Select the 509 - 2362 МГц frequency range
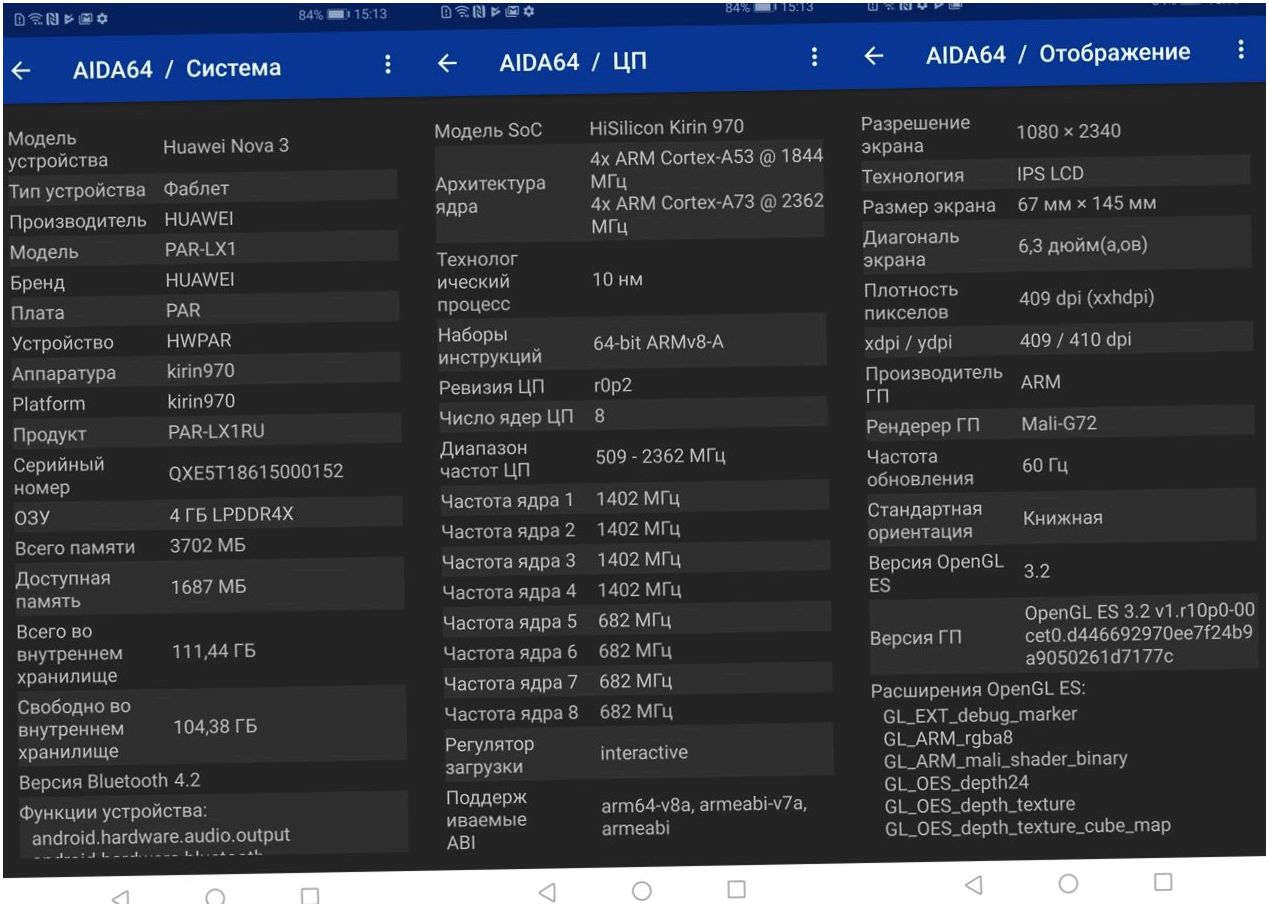The image size is (1269, 907). coord(660,457)
